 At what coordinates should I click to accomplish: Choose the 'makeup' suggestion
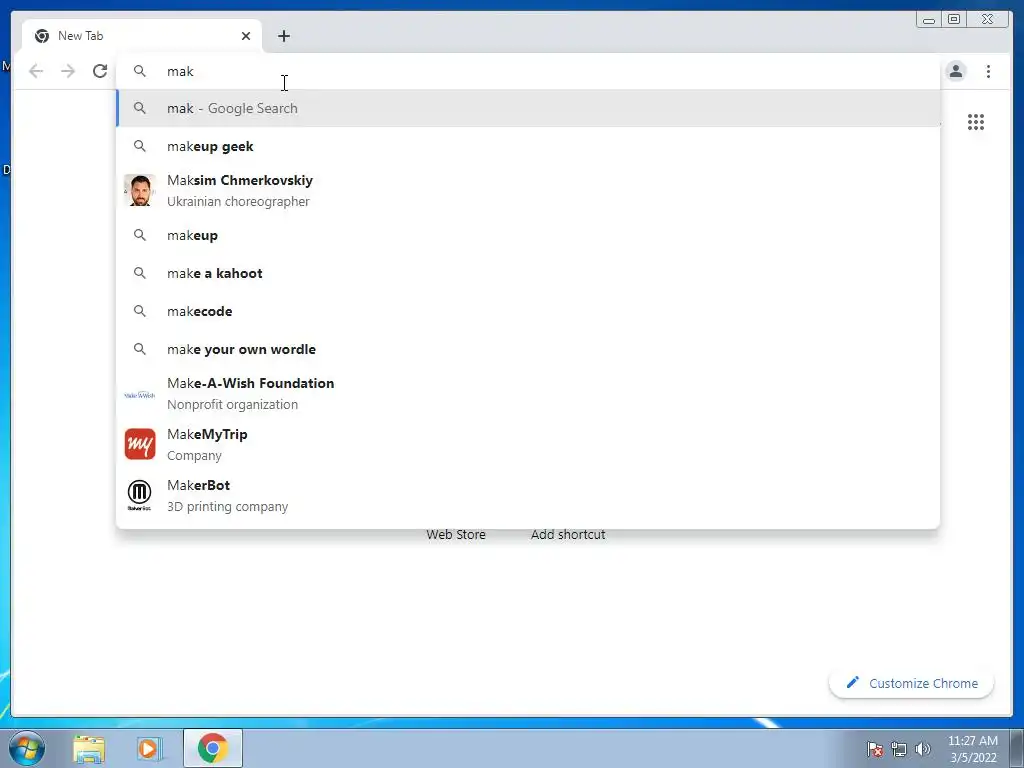(x=528, y=235)
